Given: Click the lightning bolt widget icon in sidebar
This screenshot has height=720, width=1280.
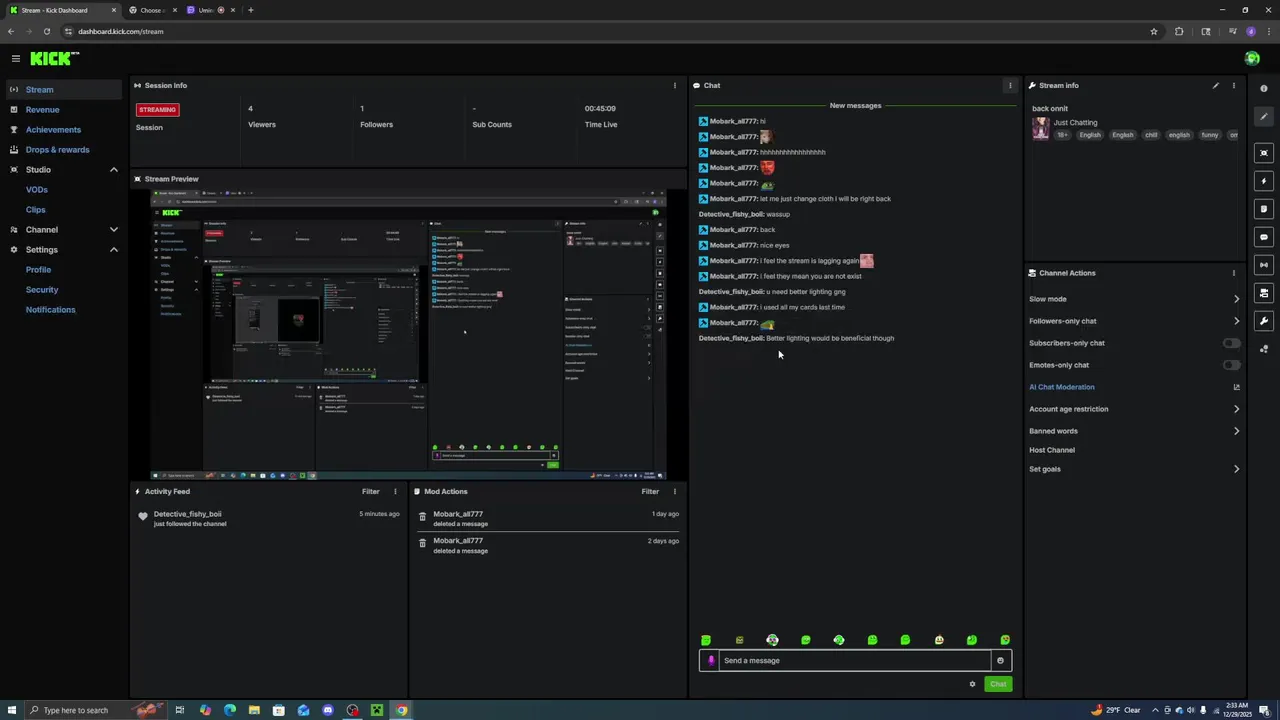Looking at the screenshot, I should click(x=1264, y=181).
